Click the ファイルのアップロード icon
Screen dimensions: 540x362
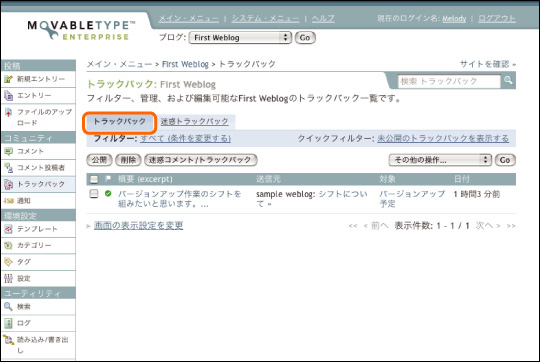(x=8, y=112)
